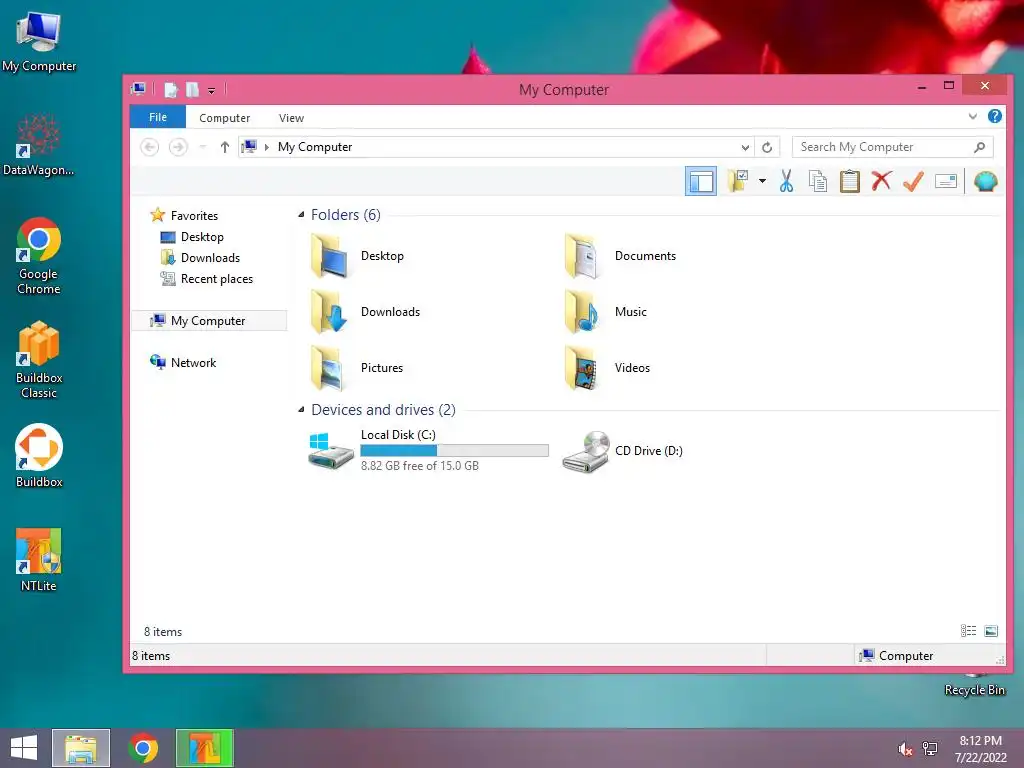Click the Forward navigation arrow
This screenshot has width=1024, height=768.
click(178, 147)
